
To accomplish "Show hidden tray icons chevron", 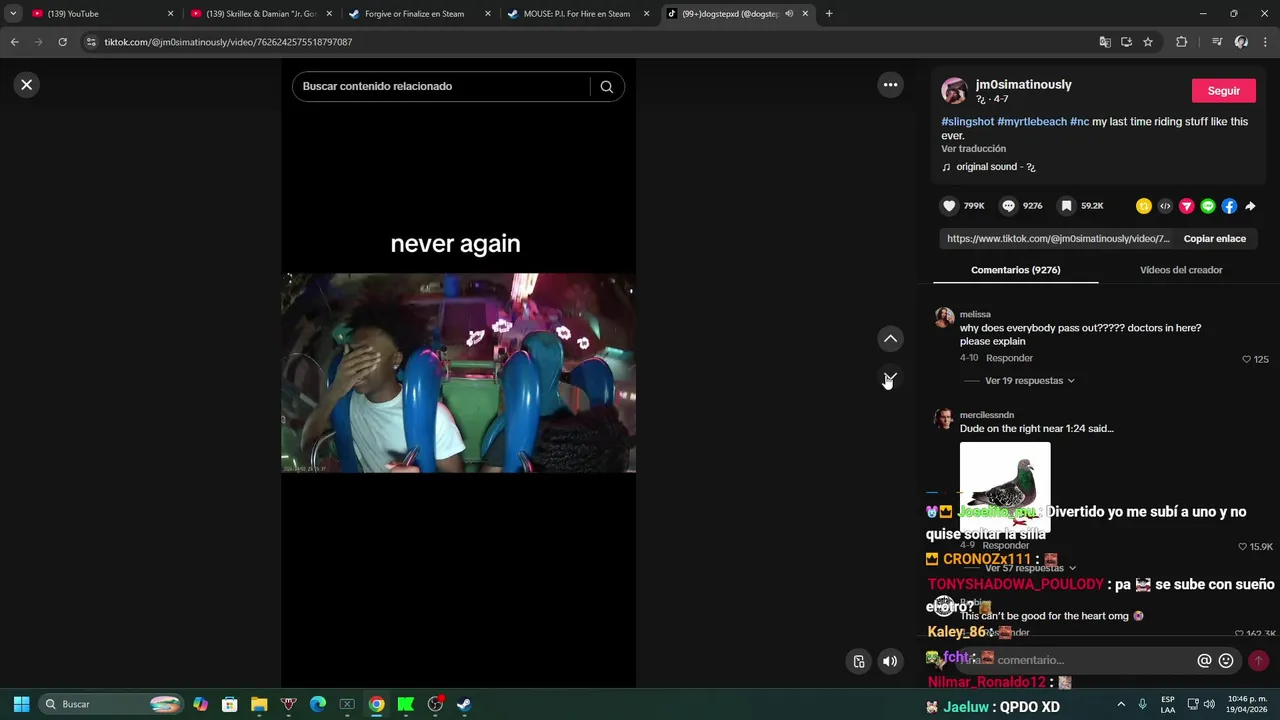I will tap(1121, 704).
